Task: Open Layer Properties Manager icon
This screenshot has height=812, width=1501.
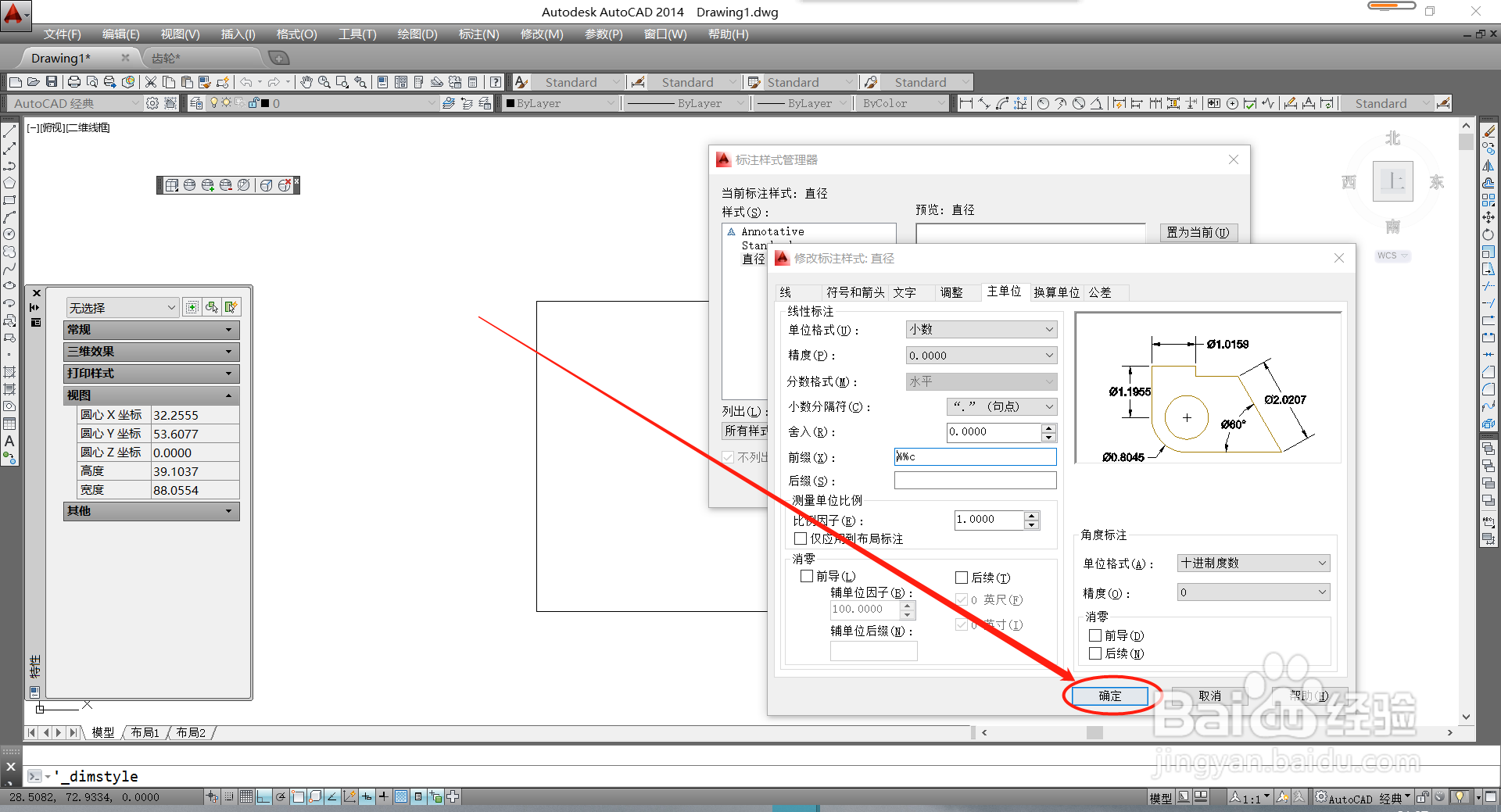Action: 196,103
